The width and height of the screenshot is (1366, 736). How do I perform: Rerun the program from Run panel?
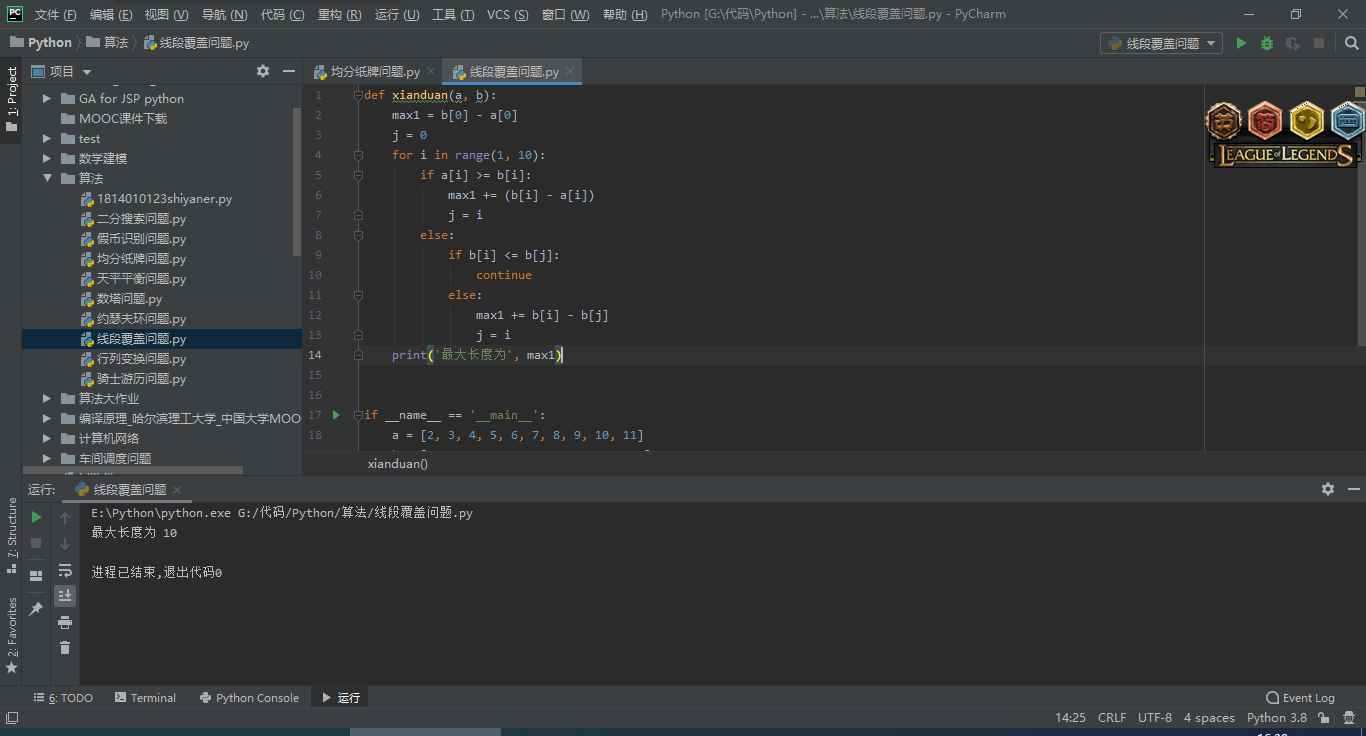coord(36,517)
